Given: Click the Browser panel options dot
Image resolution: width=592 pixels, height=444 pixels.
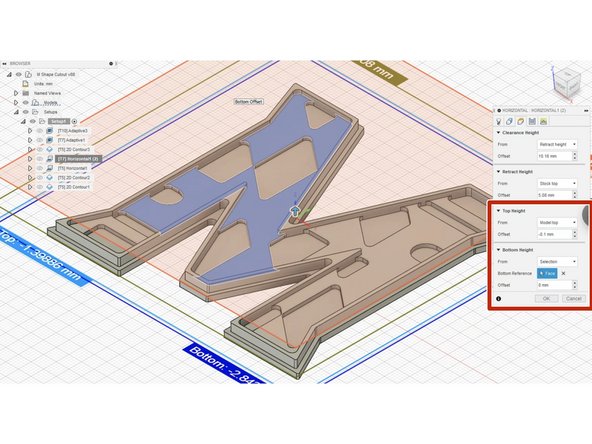Looking at the screenshot, I should tap(111, 63).
